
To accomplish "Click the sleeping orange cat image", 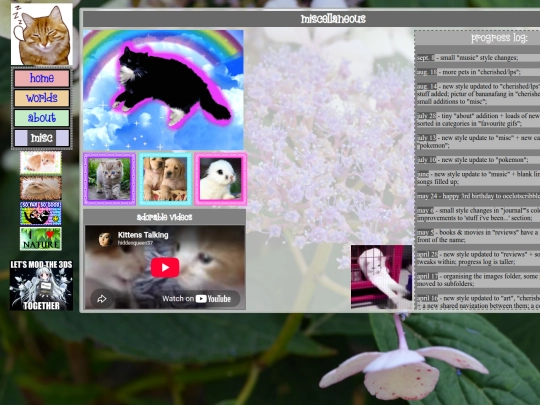I will click(x=42, y=34).
